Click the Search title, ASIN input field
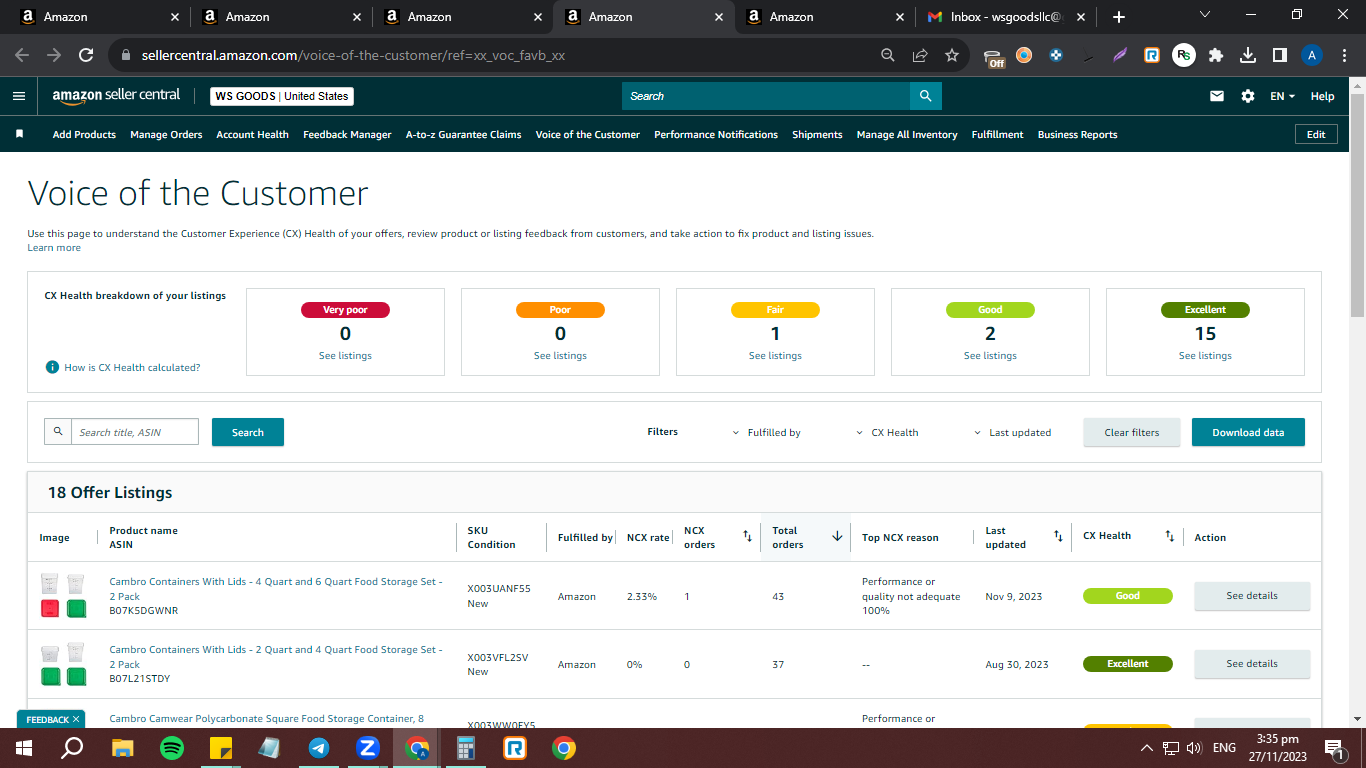1366x768 pixels. [x=135, y=432]
